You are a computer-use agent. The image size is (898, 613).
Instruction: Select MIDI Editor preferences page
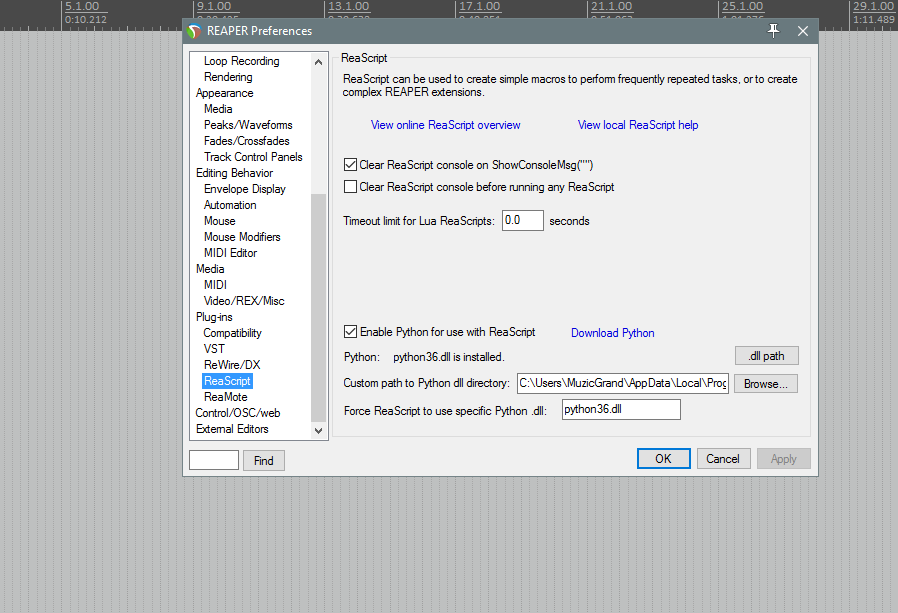[x=230, y=253]
